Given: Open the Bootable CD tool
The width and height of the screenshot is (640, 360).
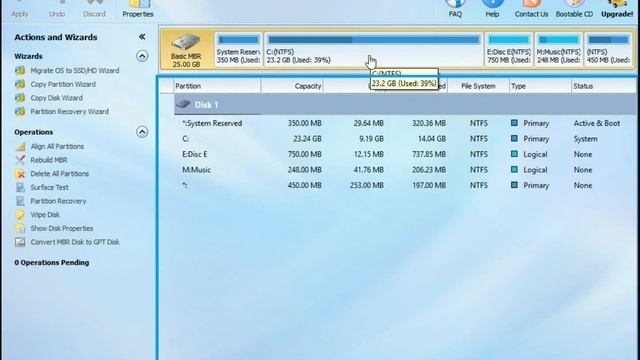Looking at the screenshot, I should [574, 9].
